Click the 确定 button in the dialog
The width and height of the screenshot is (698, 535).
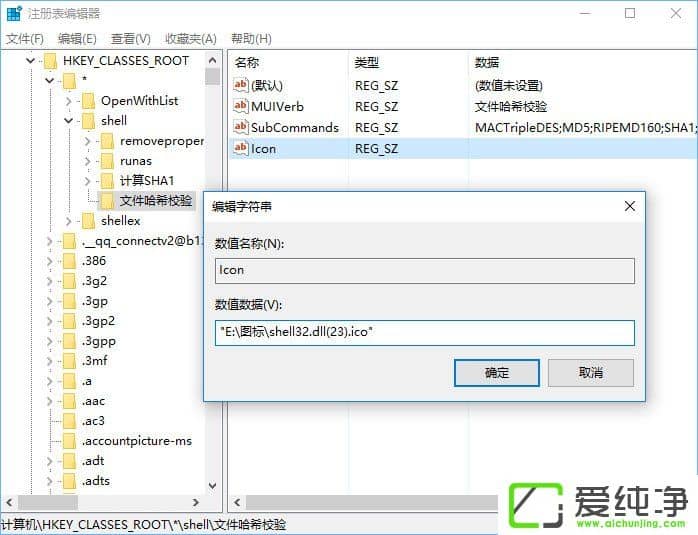(497, 373)
